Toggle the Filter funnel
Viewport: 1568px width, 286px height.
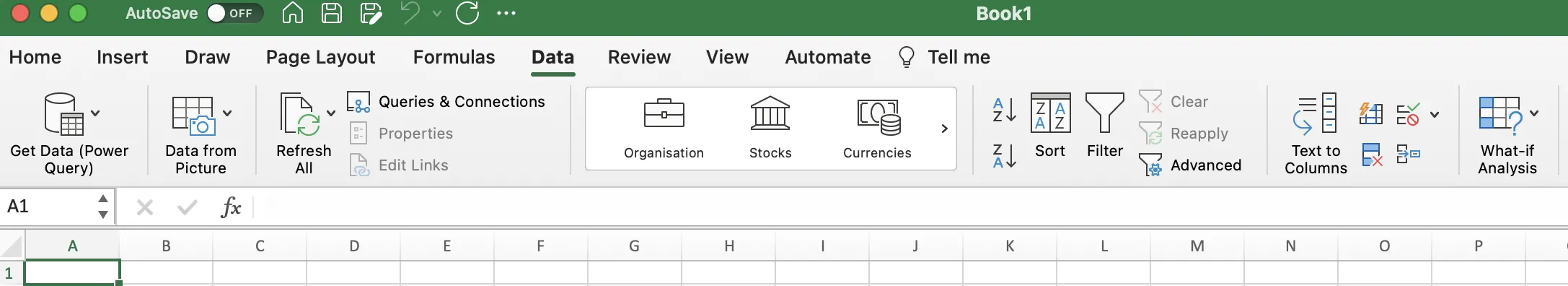point(1105,126)
